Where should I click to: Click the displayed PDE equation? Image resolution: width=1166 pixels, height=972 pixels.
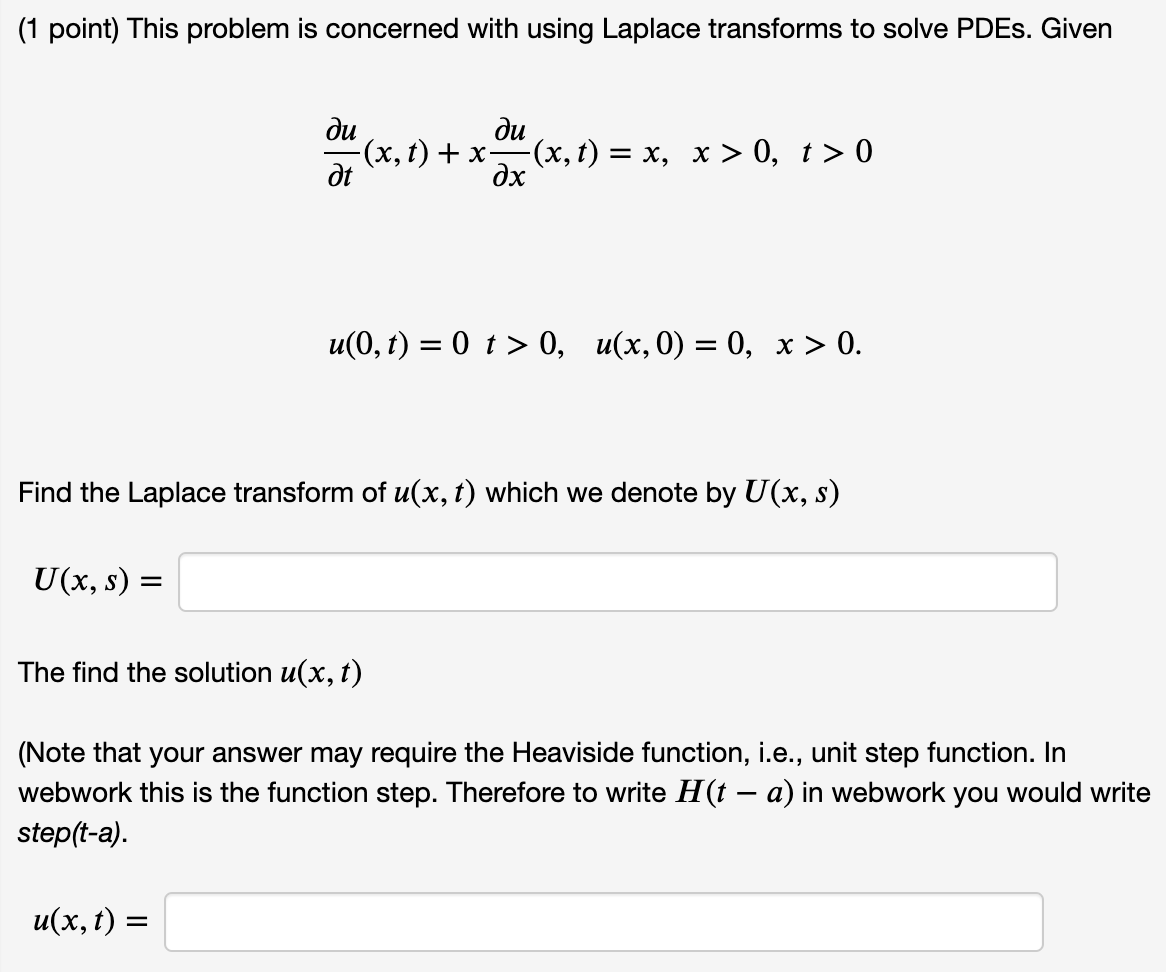[x=597, y=152]
